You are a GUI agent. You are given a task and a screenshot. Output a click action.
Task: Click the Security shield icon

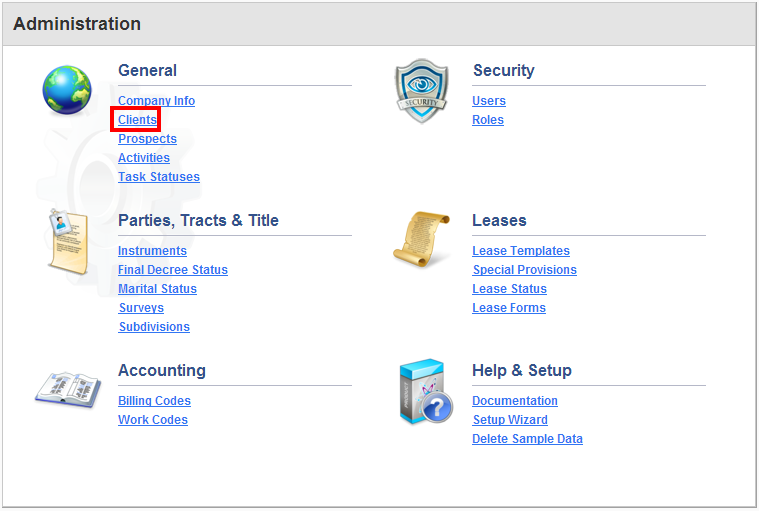click(422, 91)
